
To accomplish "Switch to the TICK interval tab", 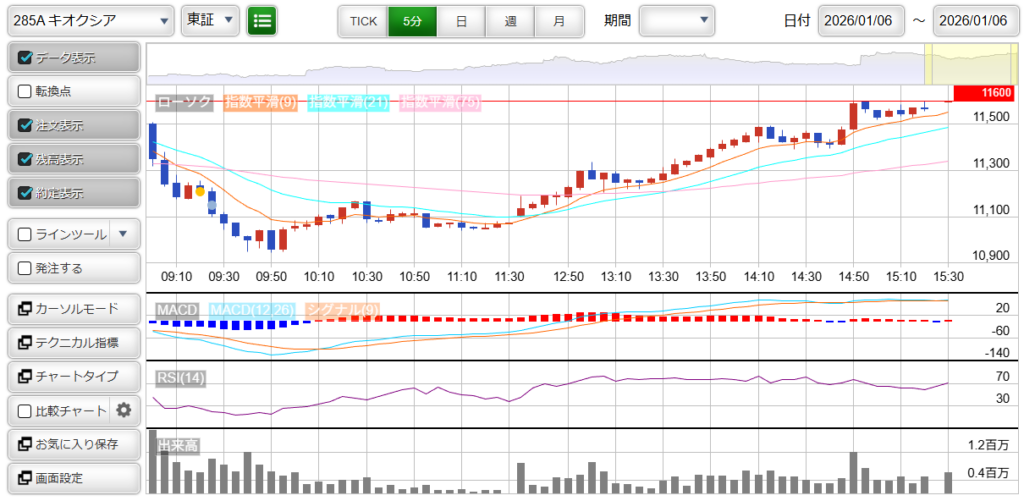I will (363, 20).
